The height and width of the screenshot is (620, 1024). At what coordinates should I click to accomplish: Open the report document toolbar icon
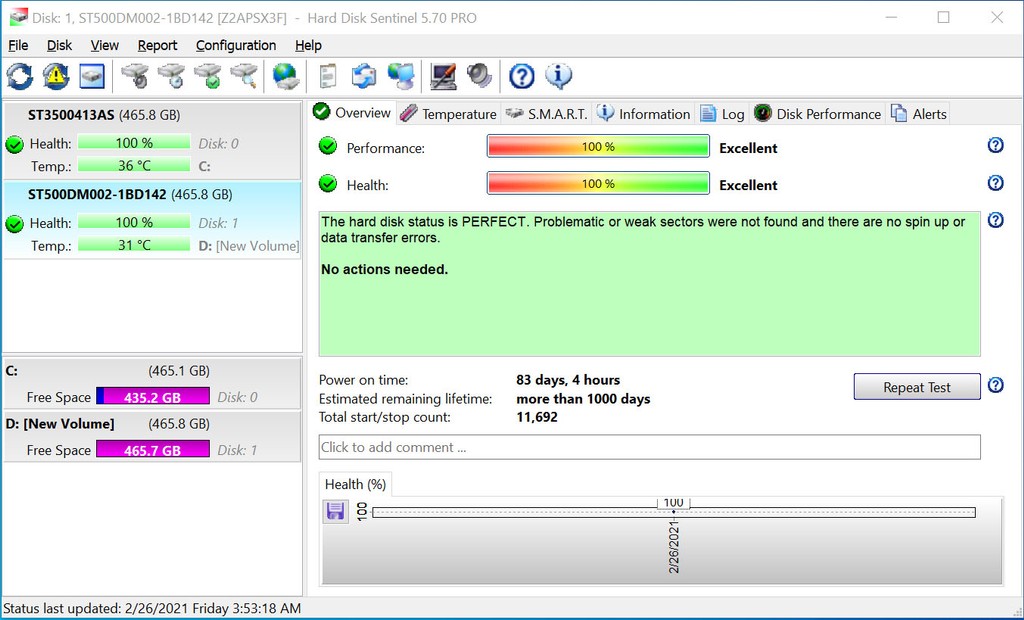pyautogui.click(x=328, y=76)
